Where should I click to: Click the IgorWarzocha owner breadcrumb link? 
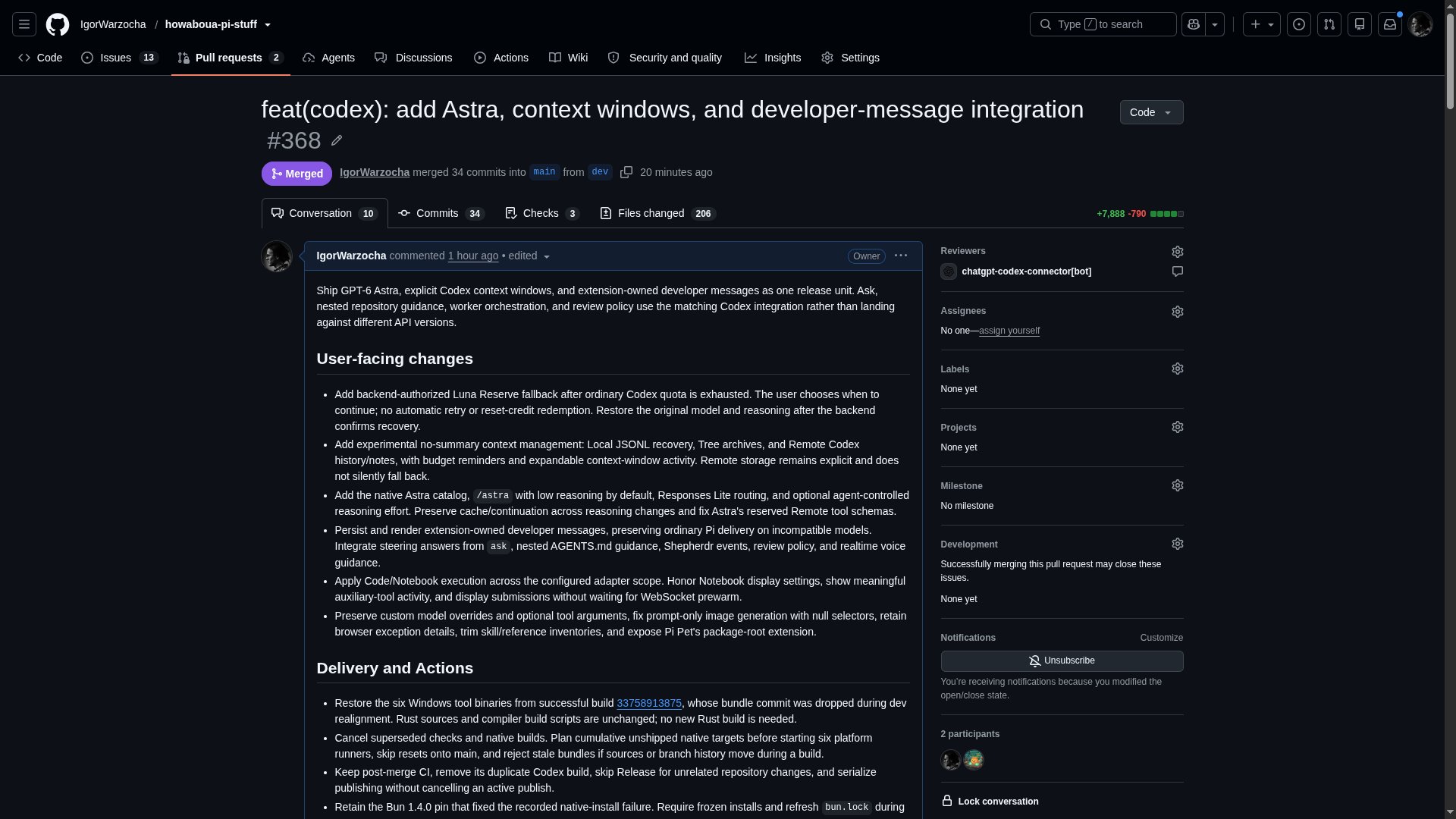click(x=113, y=24)
